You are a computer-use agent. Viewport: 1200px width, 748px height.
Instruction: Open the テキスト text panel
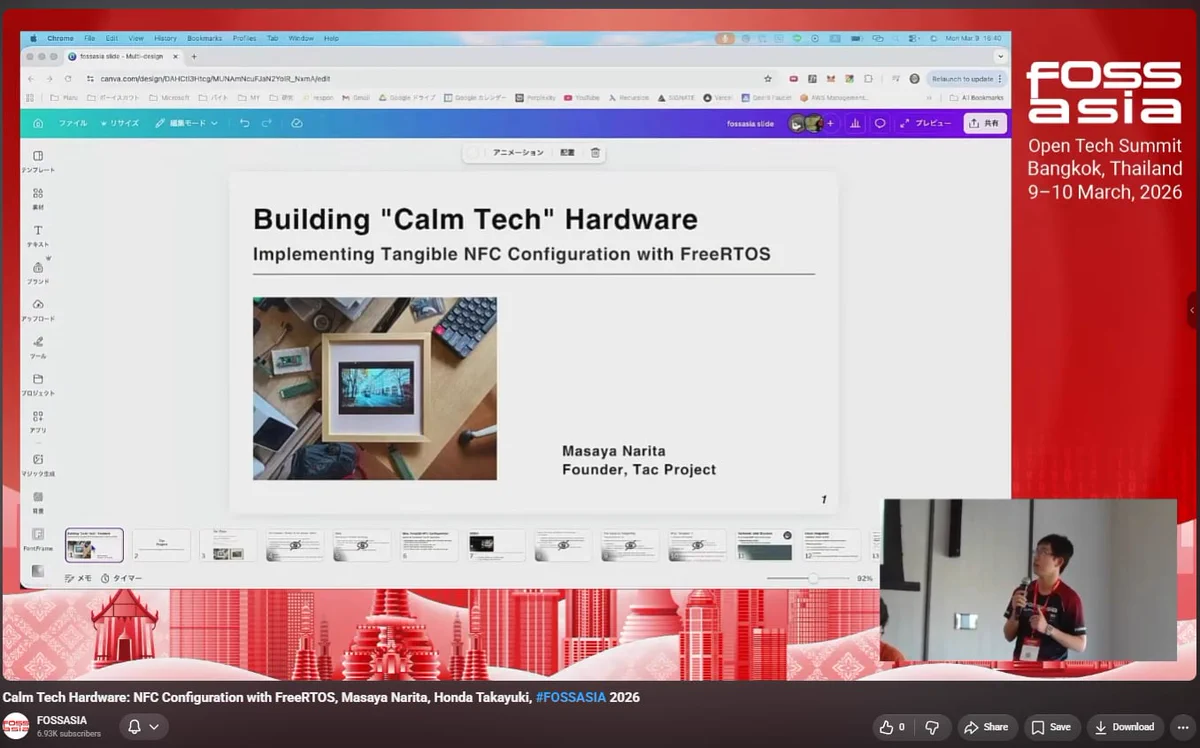coord(38,236)
